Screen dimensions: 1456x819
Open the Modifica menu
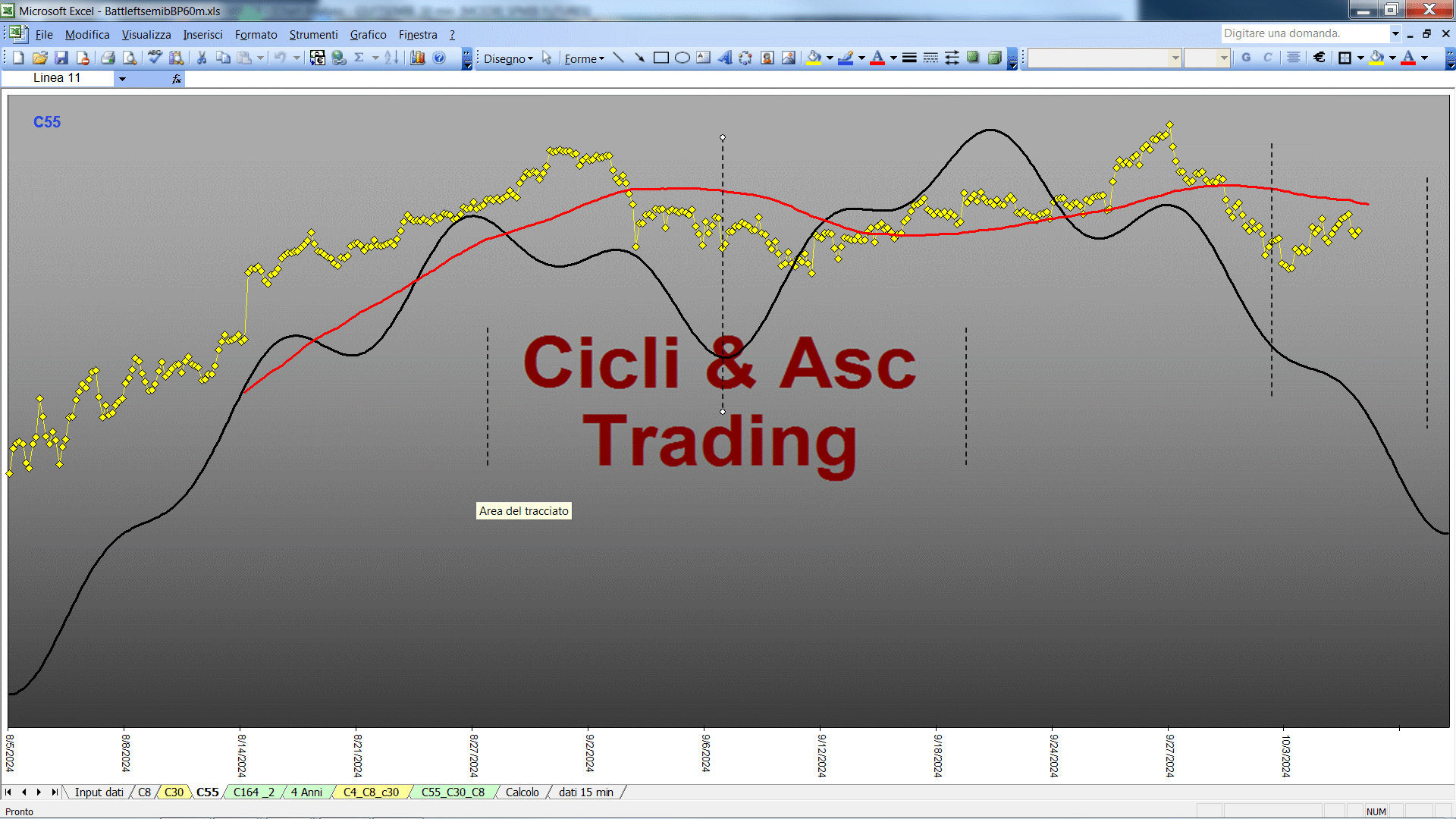coord(87,35)
